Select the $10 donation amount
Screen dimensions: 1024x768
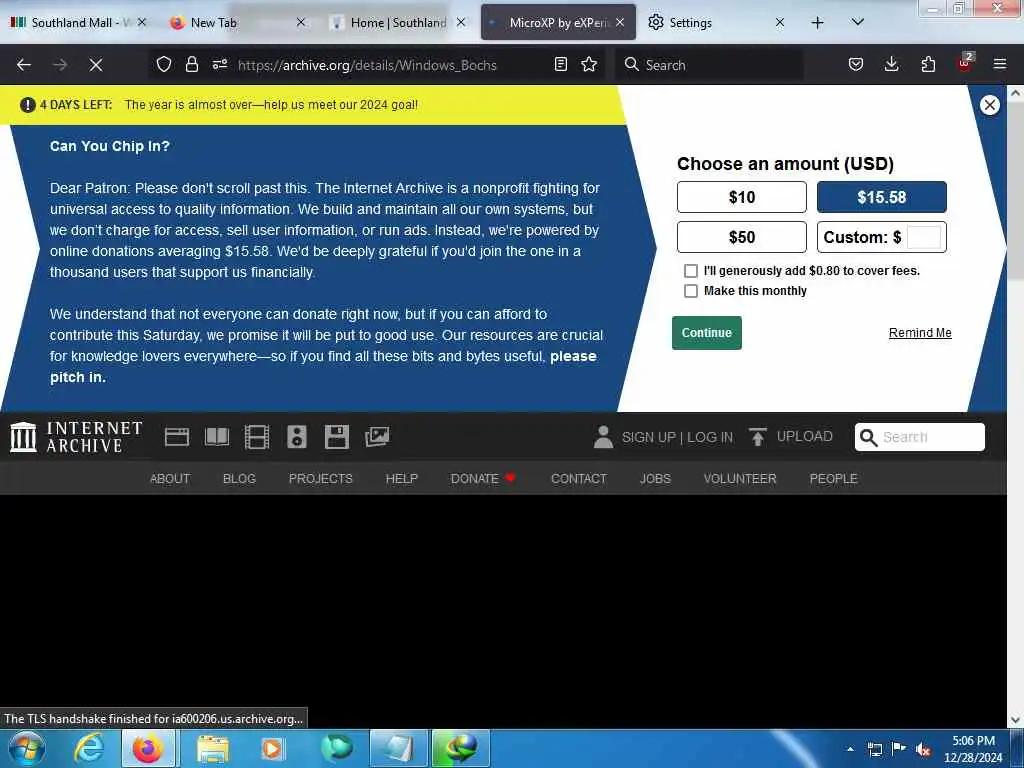coord(742,197)
